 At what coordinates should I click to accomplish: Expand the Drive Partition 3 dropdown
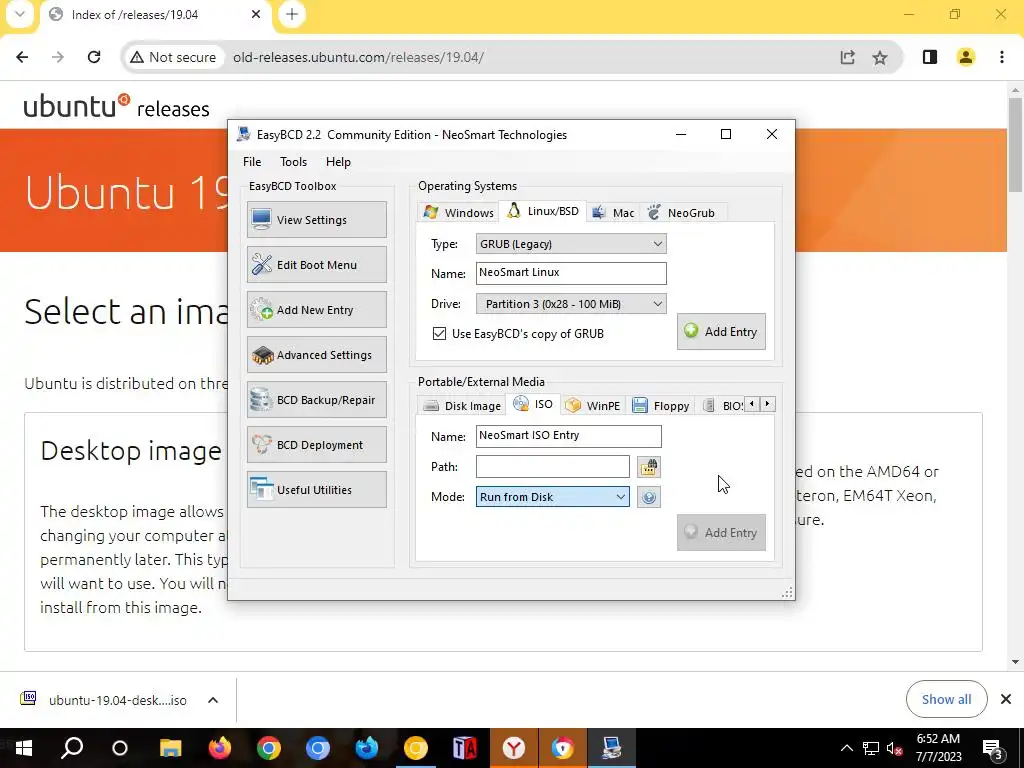pos(571,304)
